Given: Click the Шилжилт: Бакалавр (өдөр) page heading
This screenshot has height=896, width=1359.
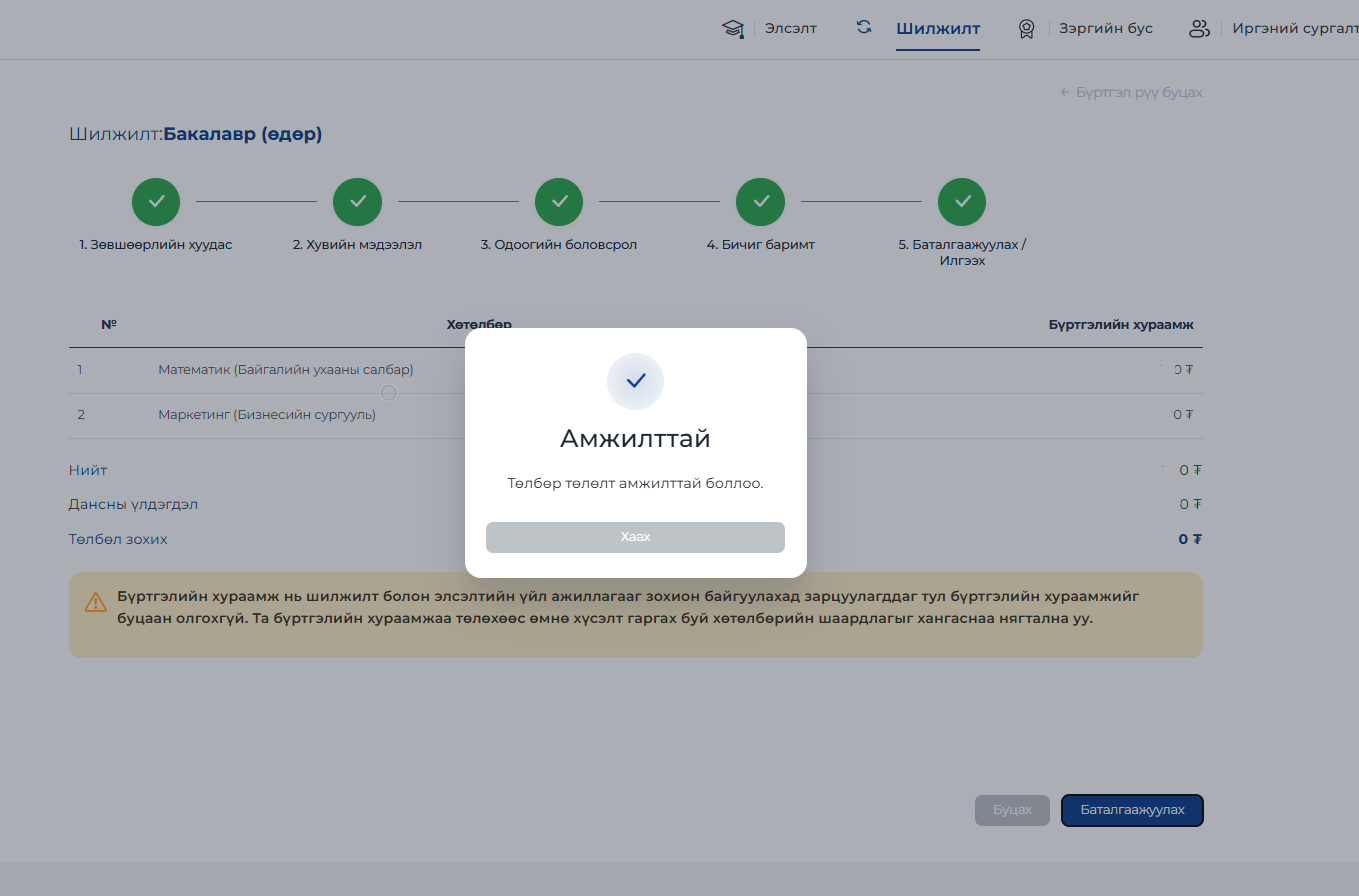Looking at the screenshot, I should pyautogui.click(x=196, y=134).
